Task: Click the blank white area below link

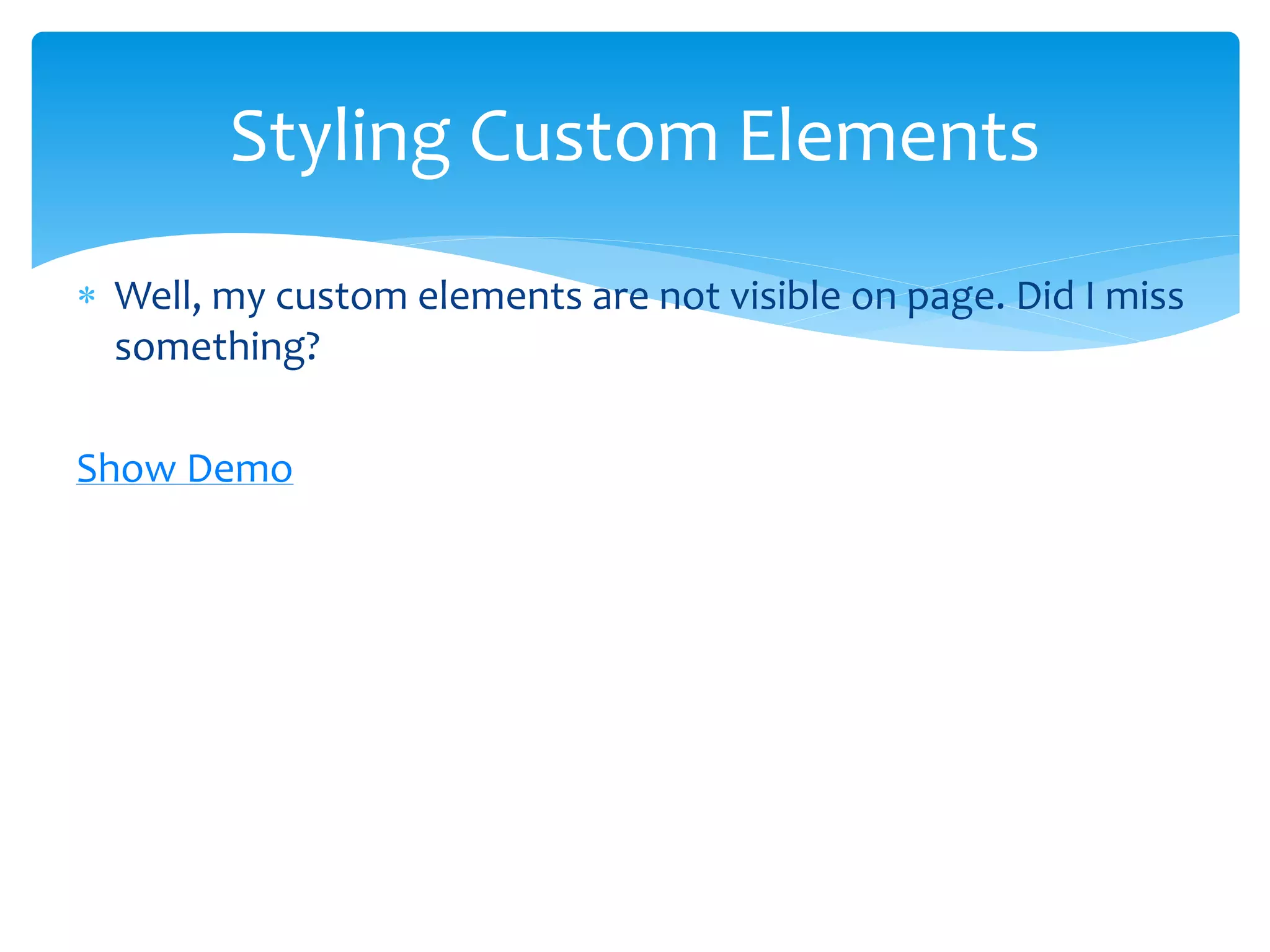Action: tap(634, 682)
